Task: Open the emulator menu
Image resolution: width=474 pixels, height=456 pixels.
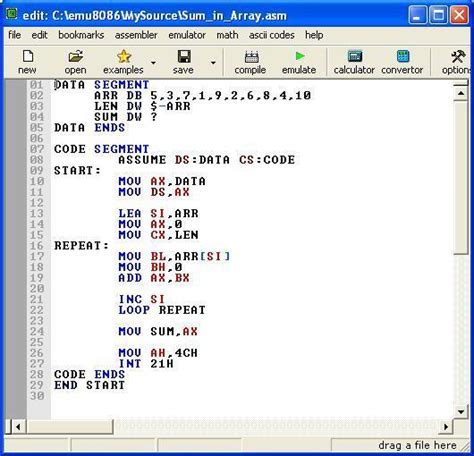Action: [x=187, y=35]
